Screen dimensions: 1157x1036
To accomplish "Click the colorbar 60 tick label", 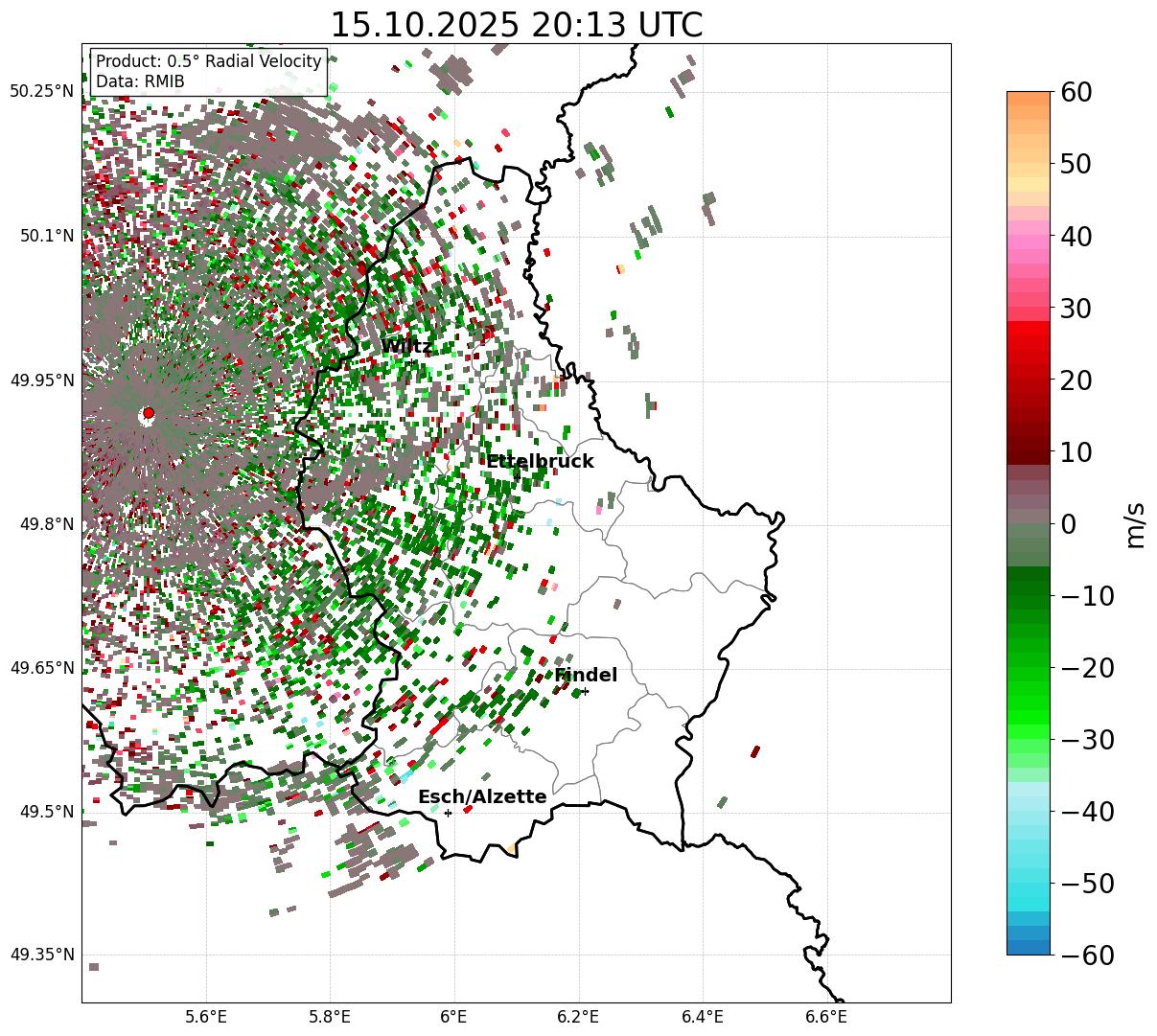I will click(1075, 92).
